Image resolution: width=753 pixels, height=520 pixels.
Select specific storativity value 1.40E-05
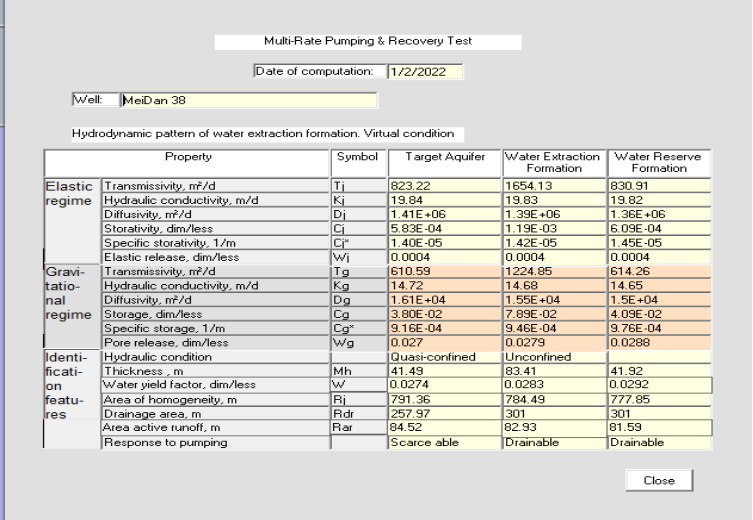point(444,242)
